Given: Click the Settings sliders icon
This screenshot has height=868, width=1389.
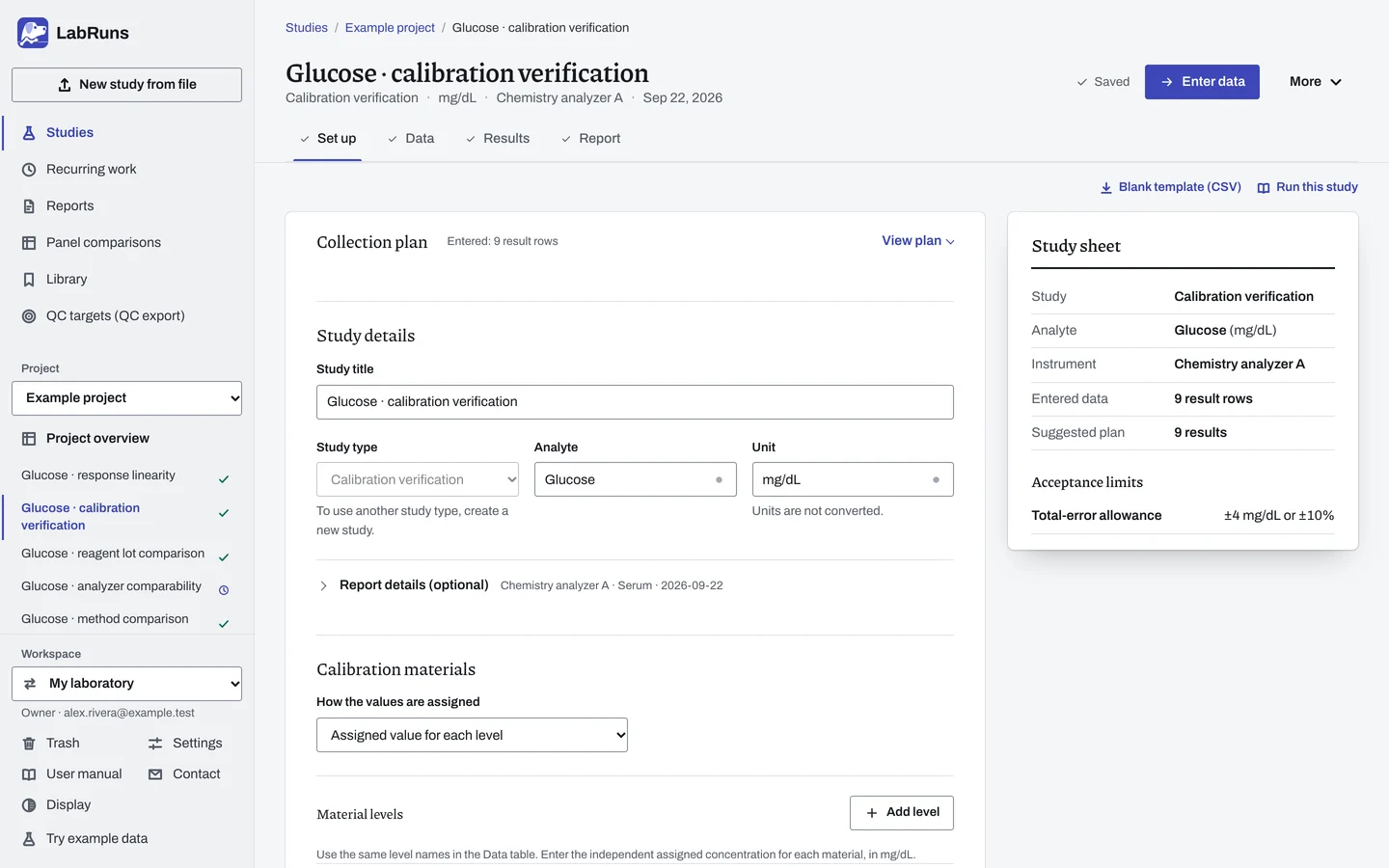Looking at the screenshot, I should (x=155, y=744).
